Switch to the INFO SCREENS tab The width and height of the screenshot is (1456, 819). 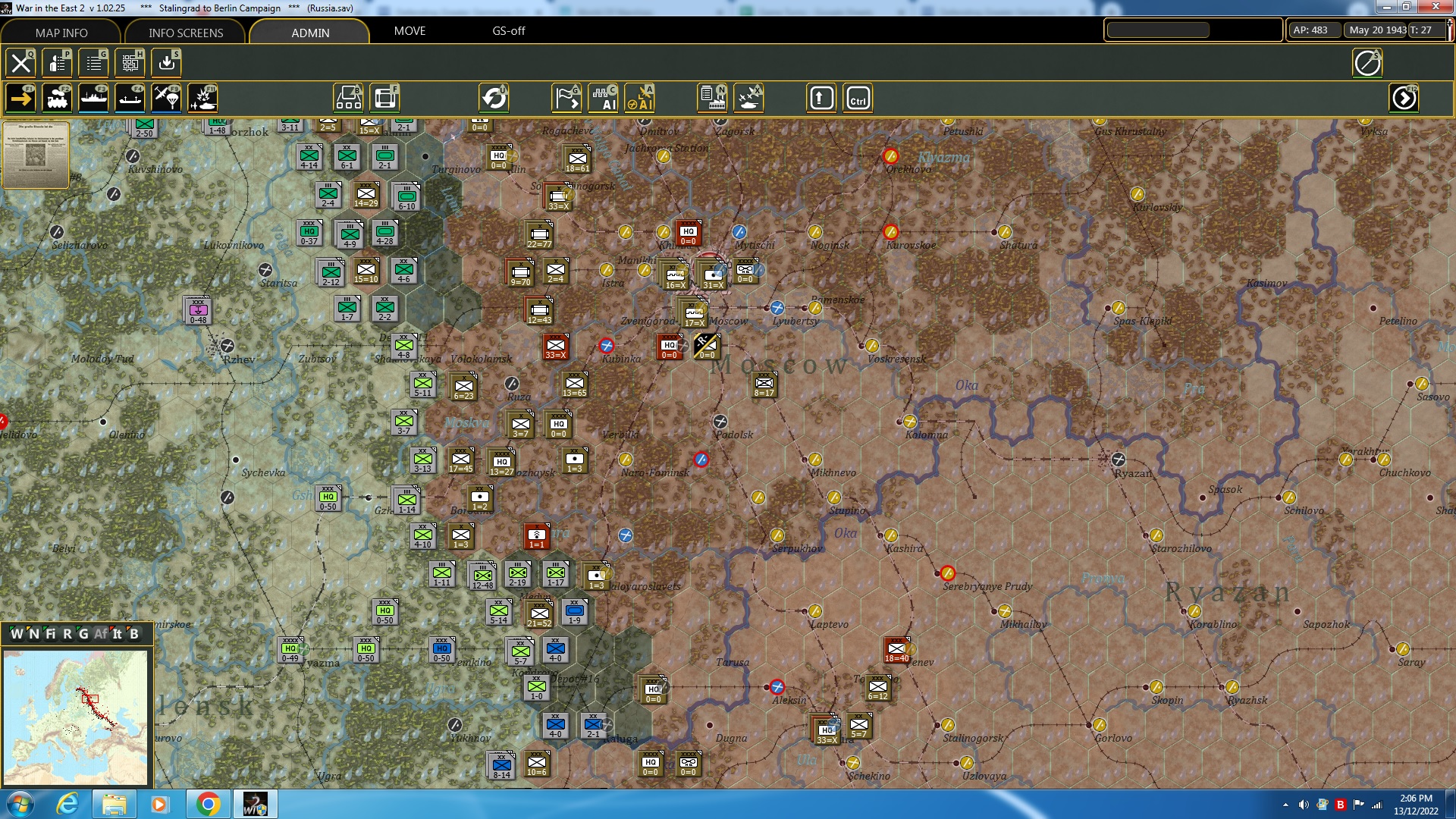click(184, 33)
